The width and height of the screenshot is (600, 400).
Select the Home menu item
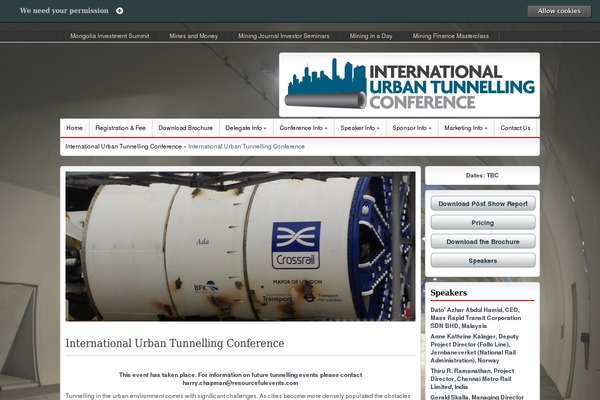pyautogui.click(x=75, y=128)
